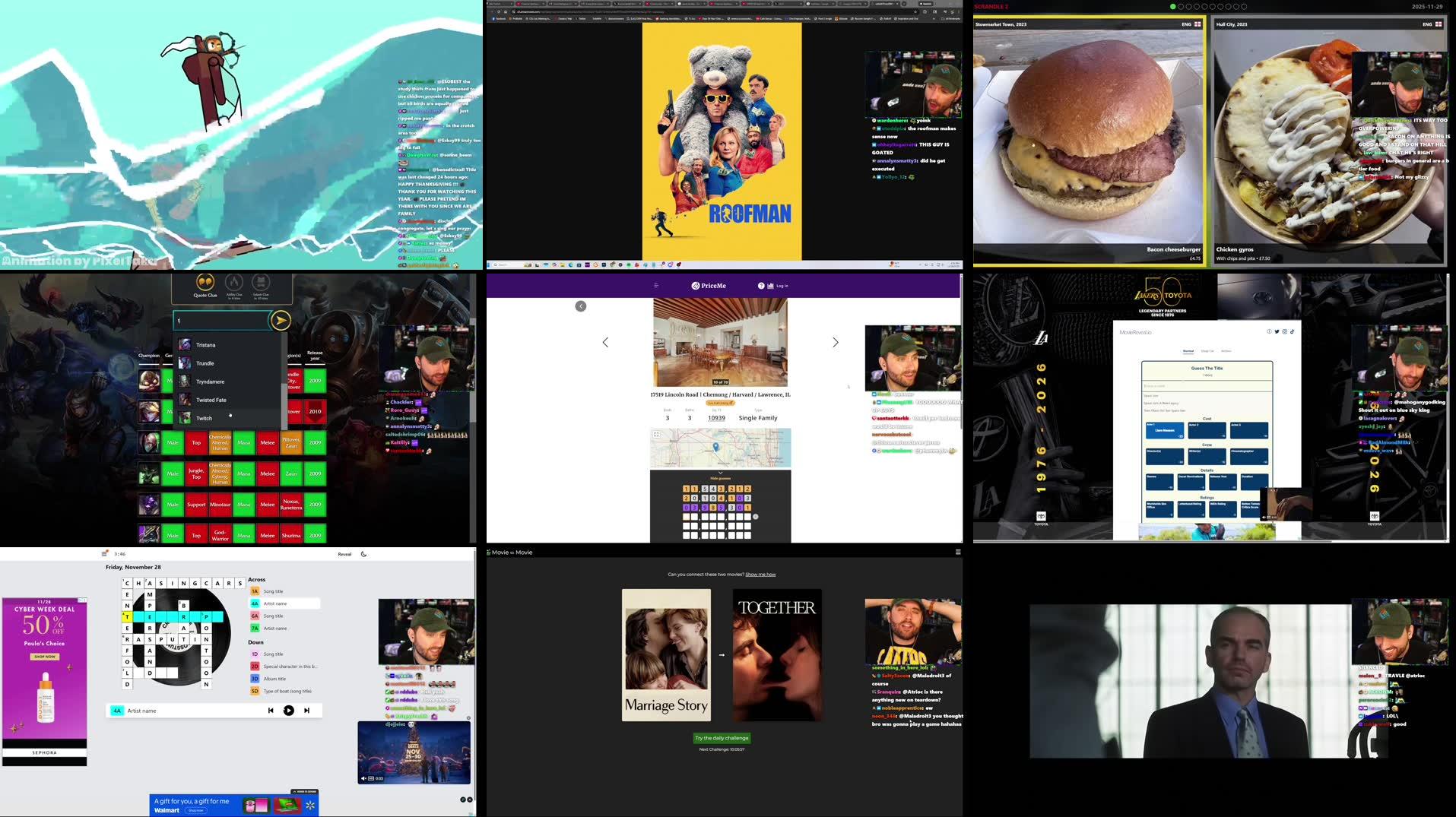Enter fullscreen on the PriceMe listing map
Image resolution: width=1456 pixels, height=817 pixels.
click(657, 434)
